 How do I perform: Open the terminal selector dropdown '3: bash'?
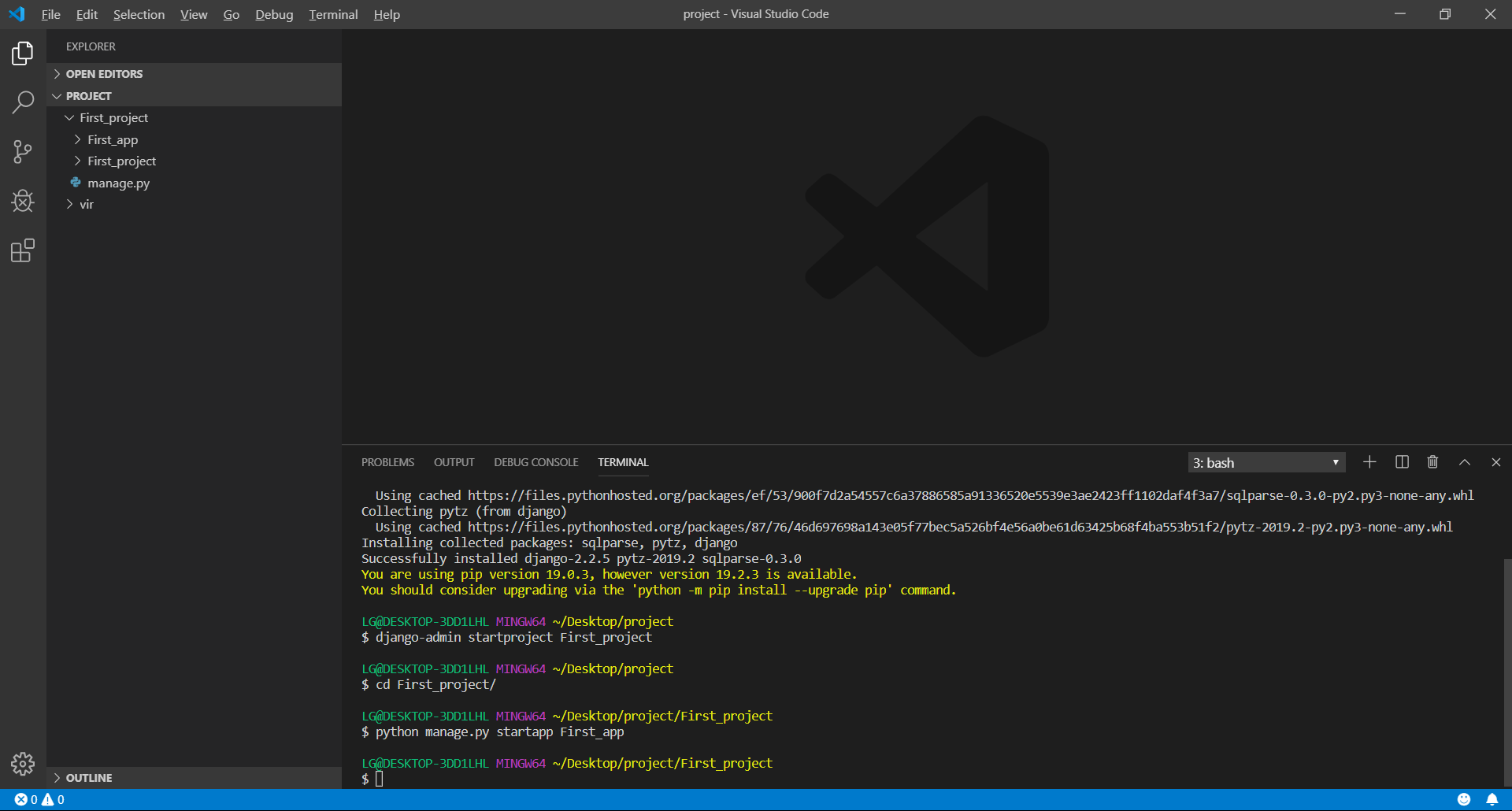tap(1266, 462)
